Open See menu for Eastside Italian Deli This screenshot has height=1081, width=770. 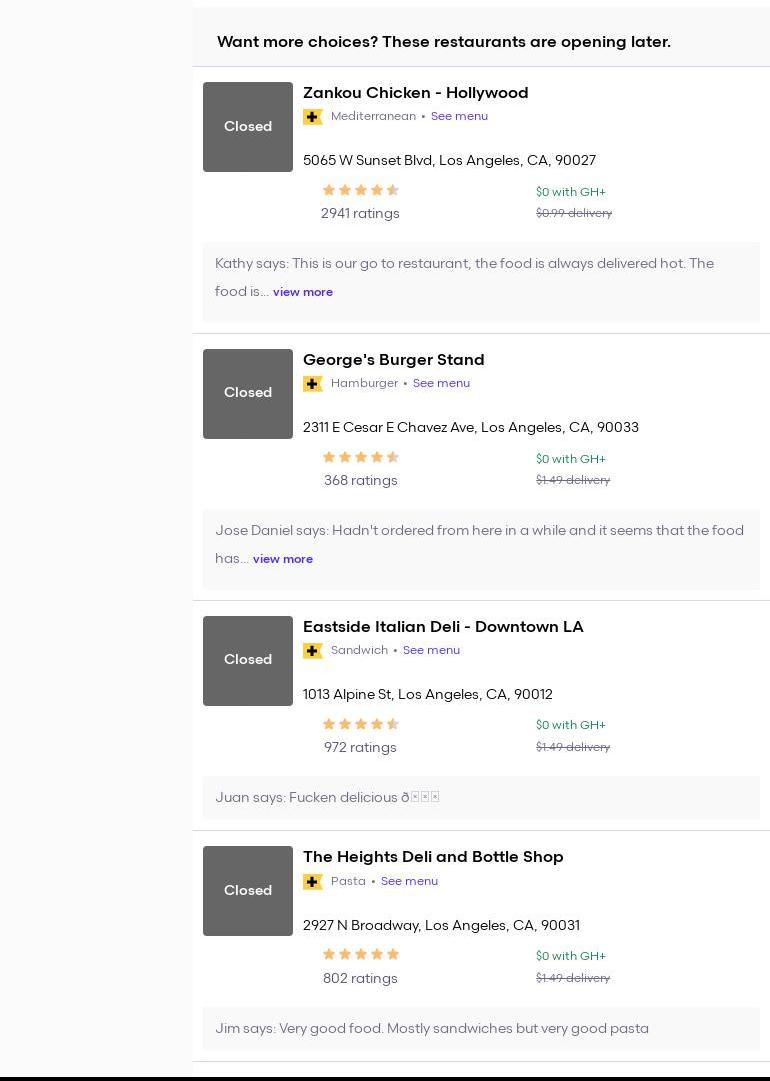click(431, 650)
